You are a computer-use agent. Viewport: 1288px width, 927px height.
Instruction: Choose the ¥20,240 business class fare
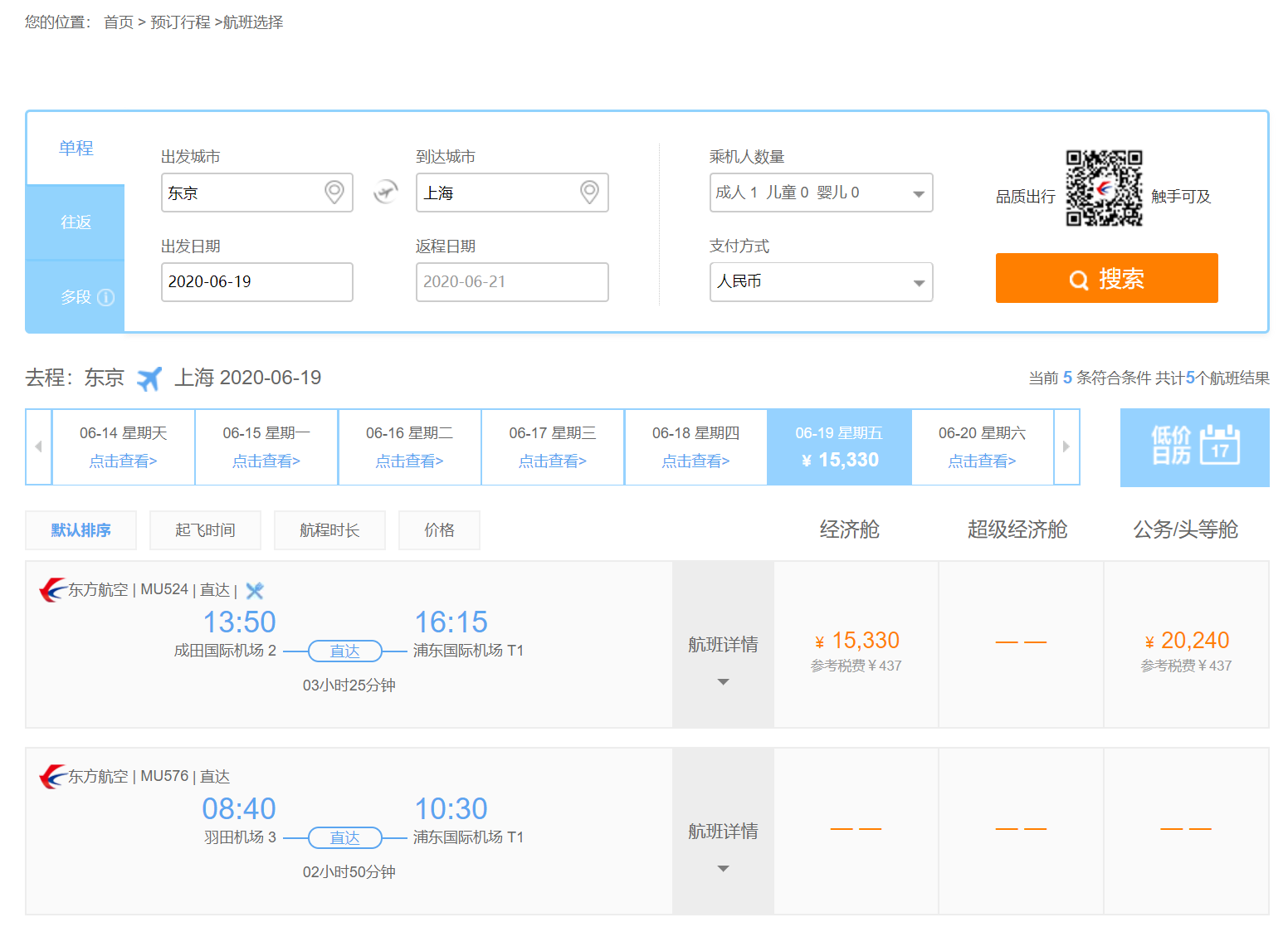(1186, 642)
